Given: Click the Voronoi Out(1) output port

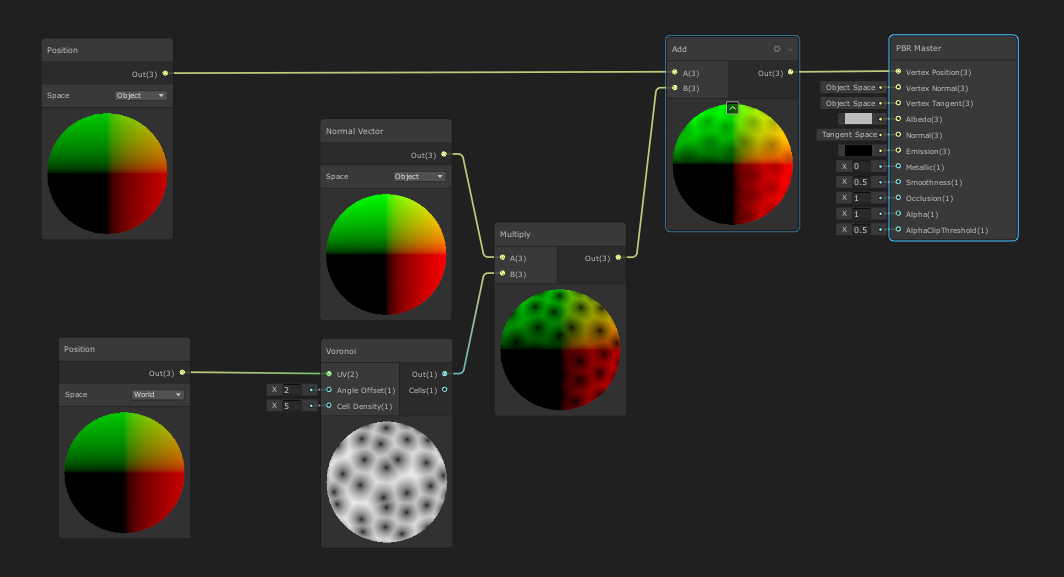Looking at the screenshot, I should tap(445, 374).
